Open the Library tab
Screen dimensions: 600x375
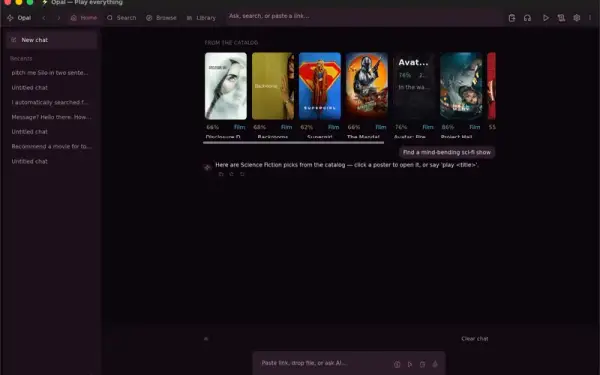[x=201, y=18]
